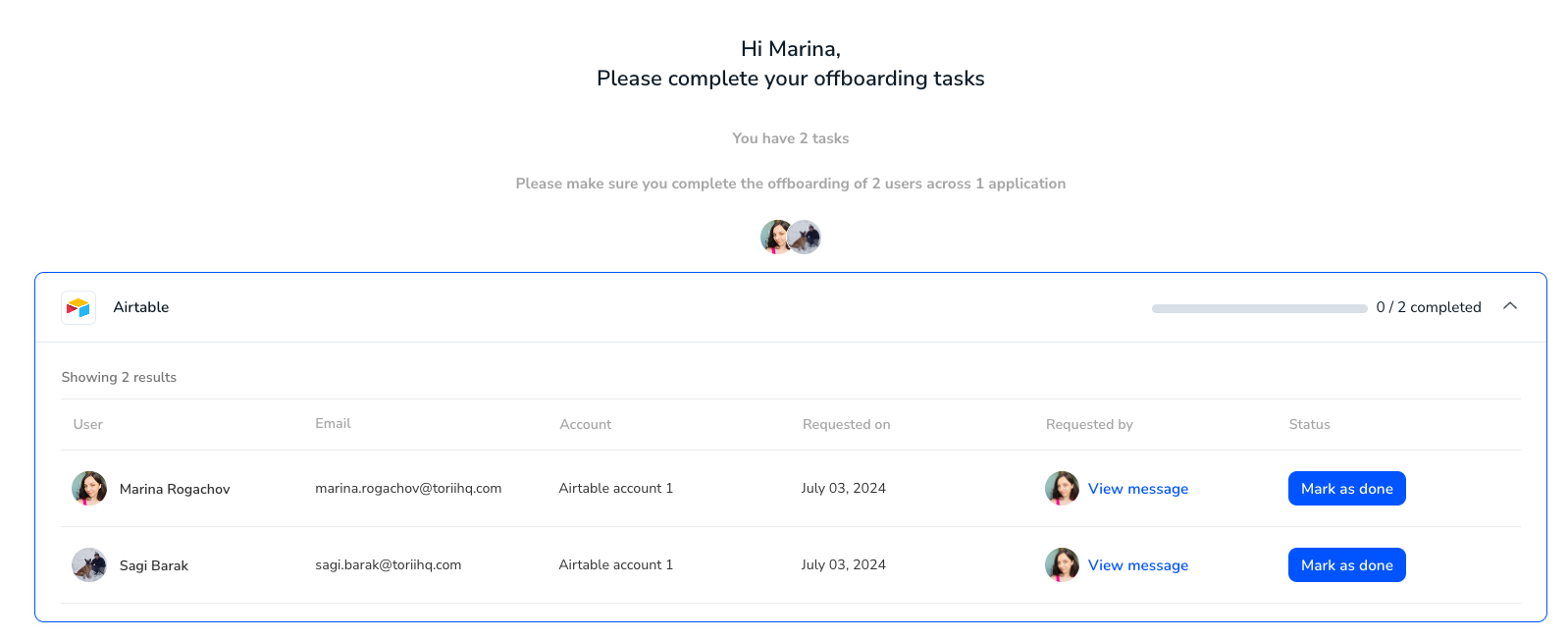The width and height of the screenshot is (1568, 640).
Task: Click Airtable account 1 in Sagi's row
Action: (x=616, y=564)
